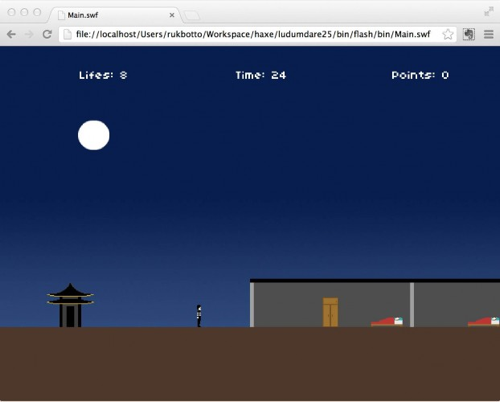Click the red bed in first room
The width and height of the screenshot is (500, 402).
[x=387, y=322]
